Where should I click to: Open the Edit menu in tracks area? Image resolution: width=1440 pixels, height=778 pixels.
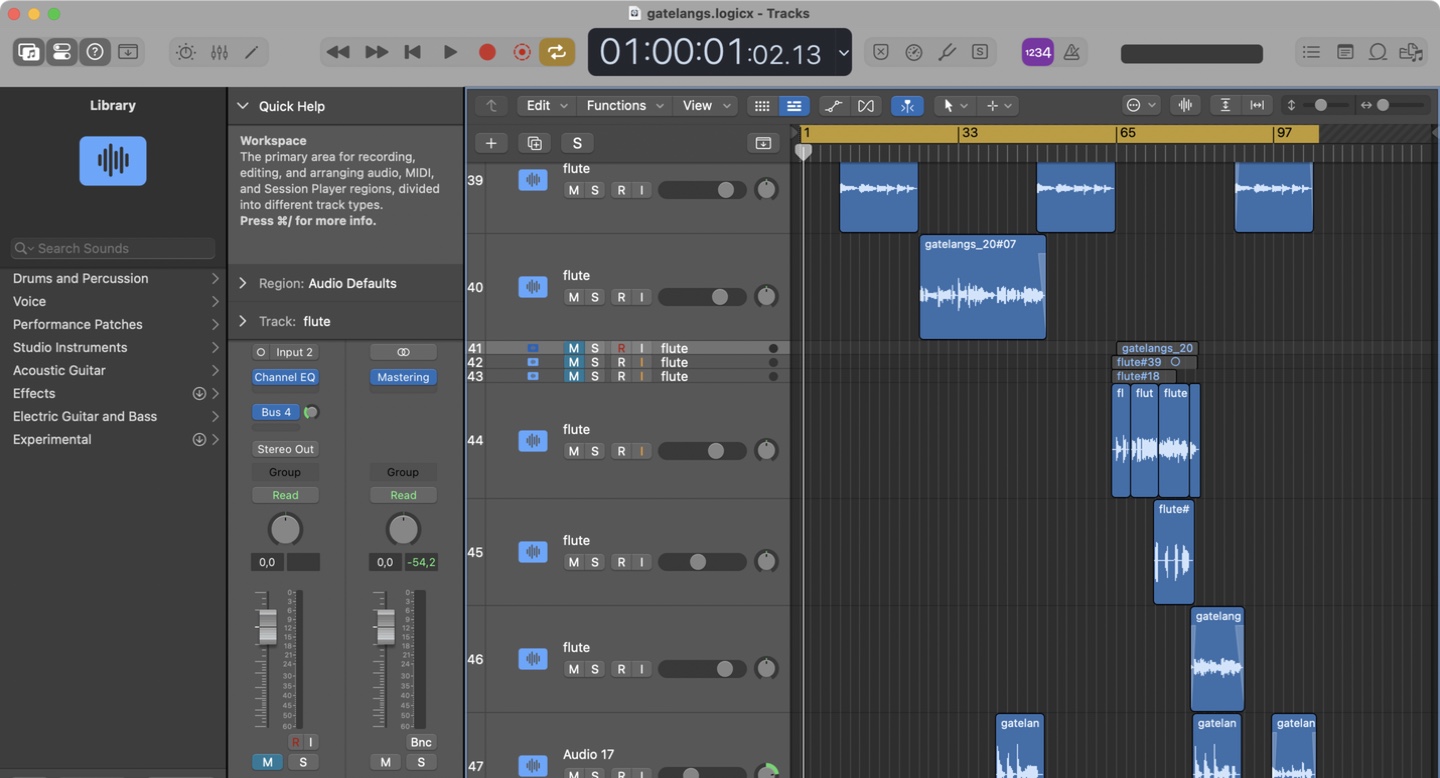coord(546,106)
